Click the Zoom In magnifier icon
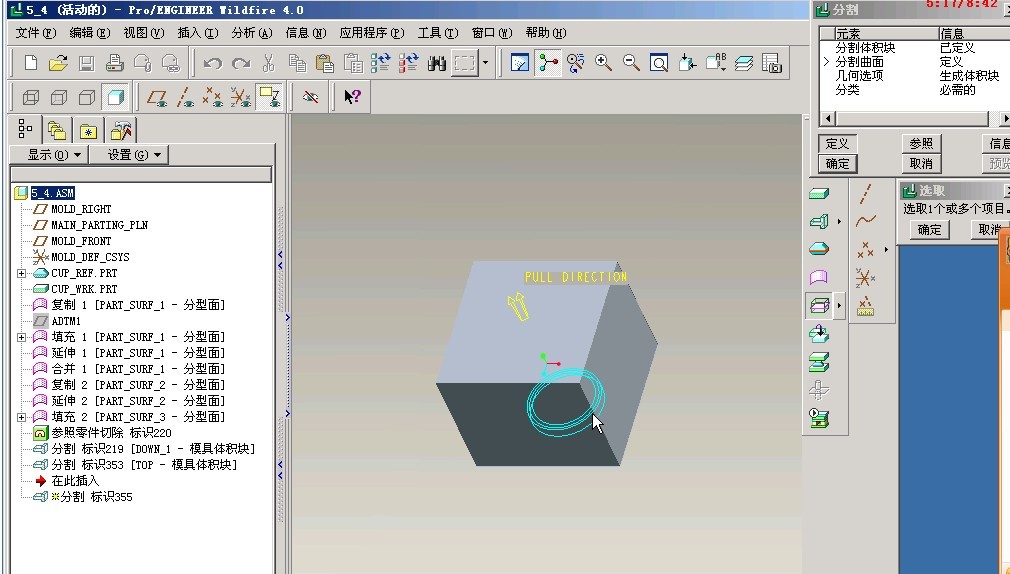Image resolution: width=1010 pixels, height=574 pixels. pyautogui.click(x=603, y=62)
